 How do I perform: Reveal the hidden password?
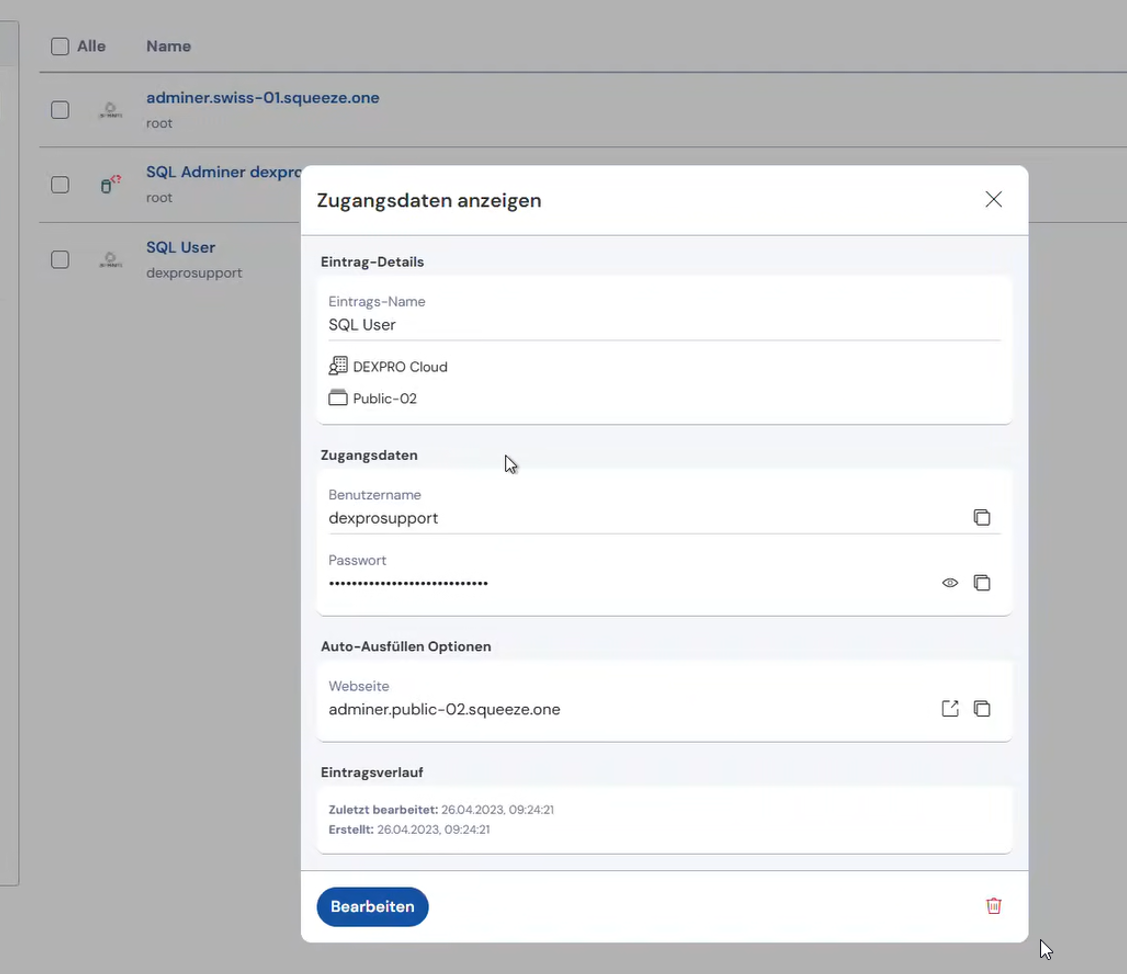(x=950, y=582)
